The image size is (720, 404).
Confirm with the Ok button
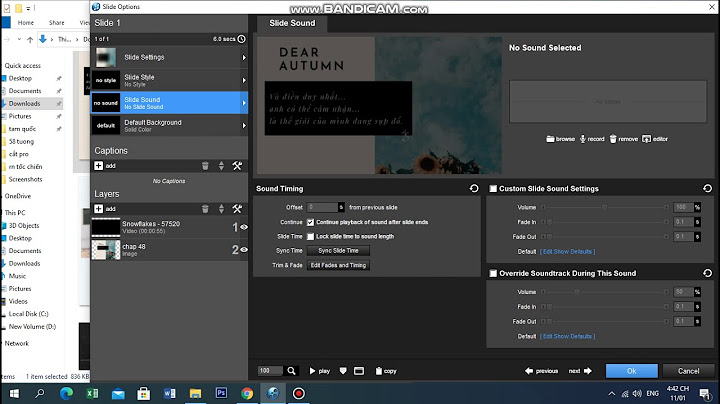(631, 370)
